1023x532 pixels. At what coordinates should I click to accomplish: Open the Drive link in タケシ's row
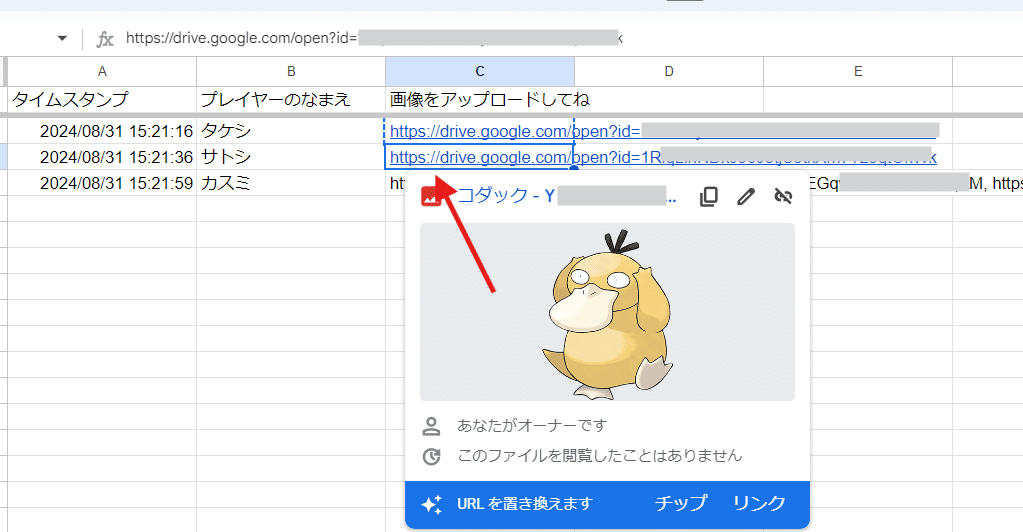tap(664, 131)
